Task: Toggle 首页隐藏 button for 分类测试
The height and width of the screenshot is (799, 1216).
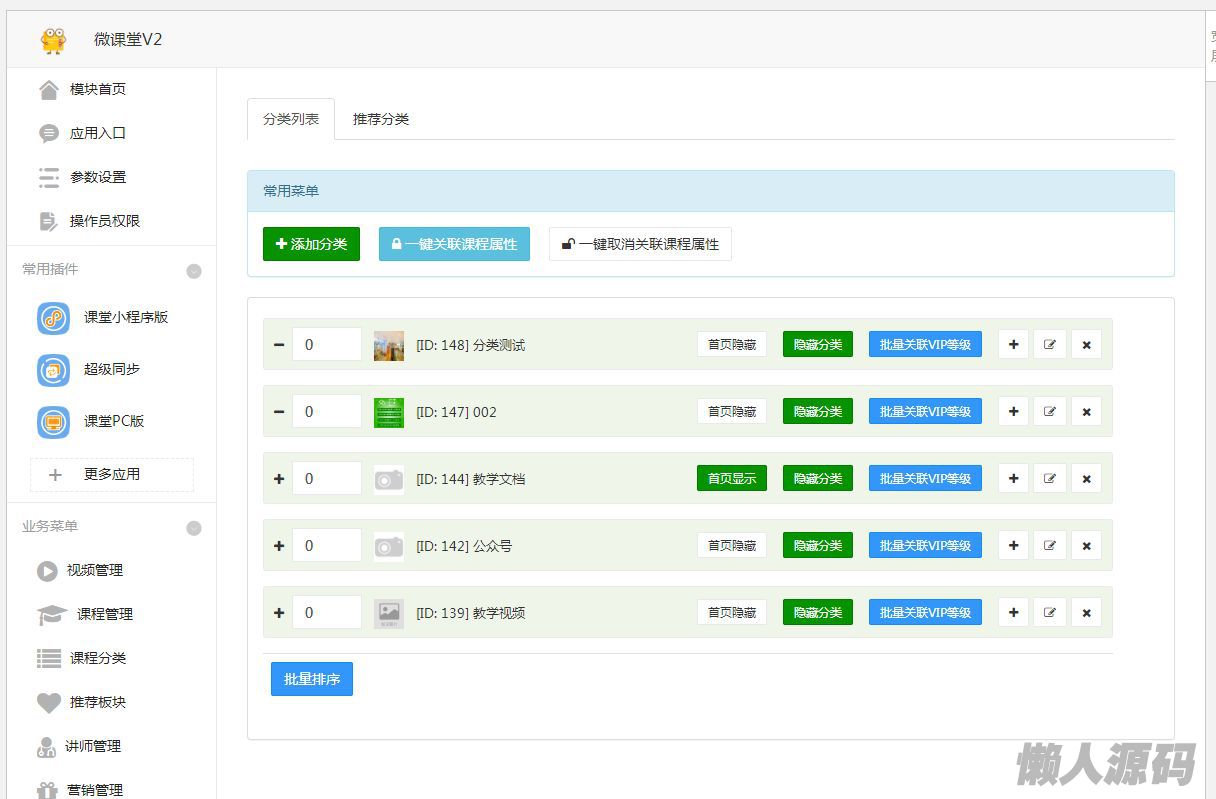Action: coord(731,345)
